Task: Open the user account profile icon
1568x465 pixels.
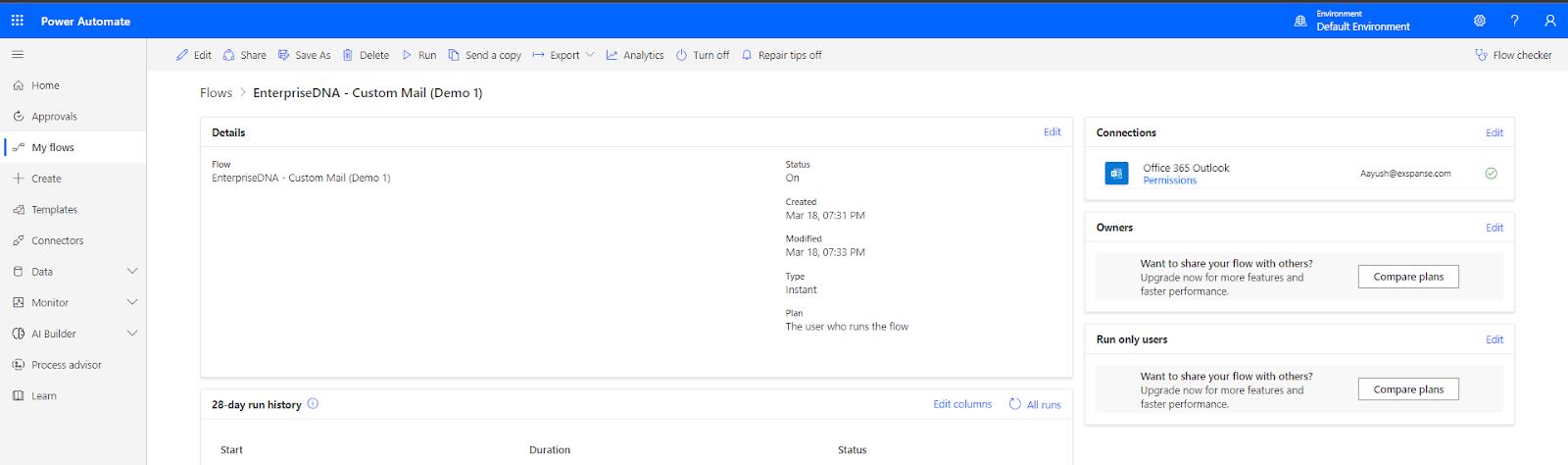Action: coord(1550,21)
